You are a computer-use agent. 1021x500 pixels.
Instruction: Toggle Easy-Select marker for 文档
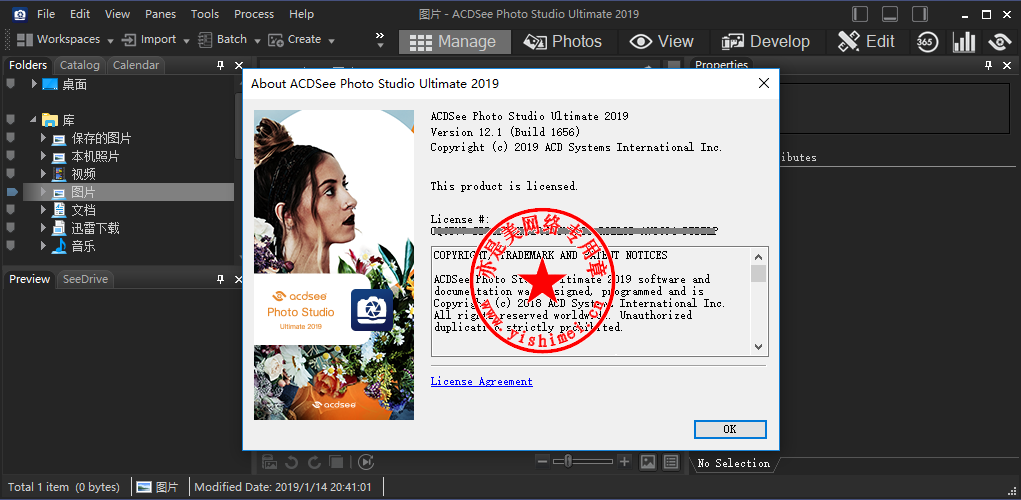point(10,210)
